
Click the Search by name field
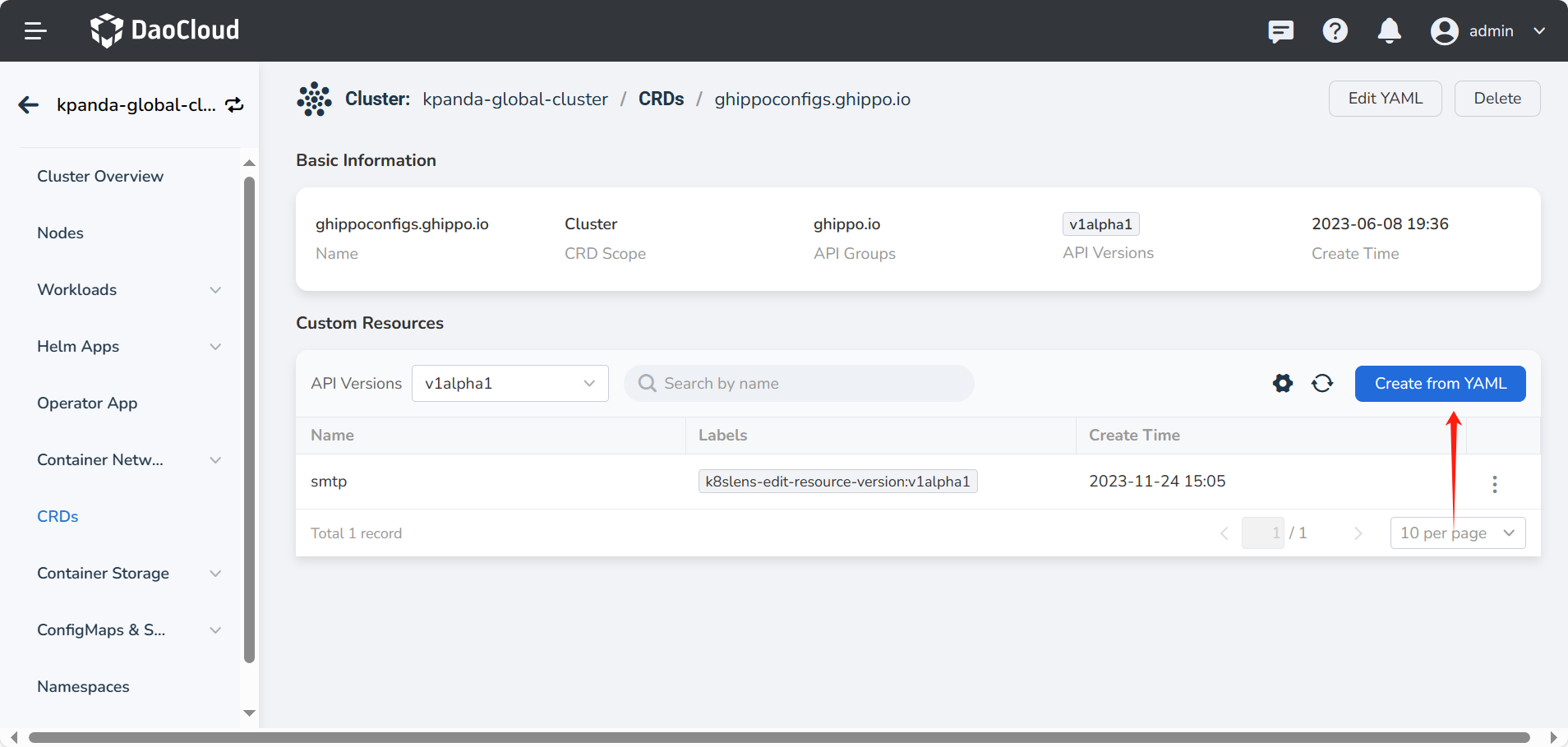[799, 384]
